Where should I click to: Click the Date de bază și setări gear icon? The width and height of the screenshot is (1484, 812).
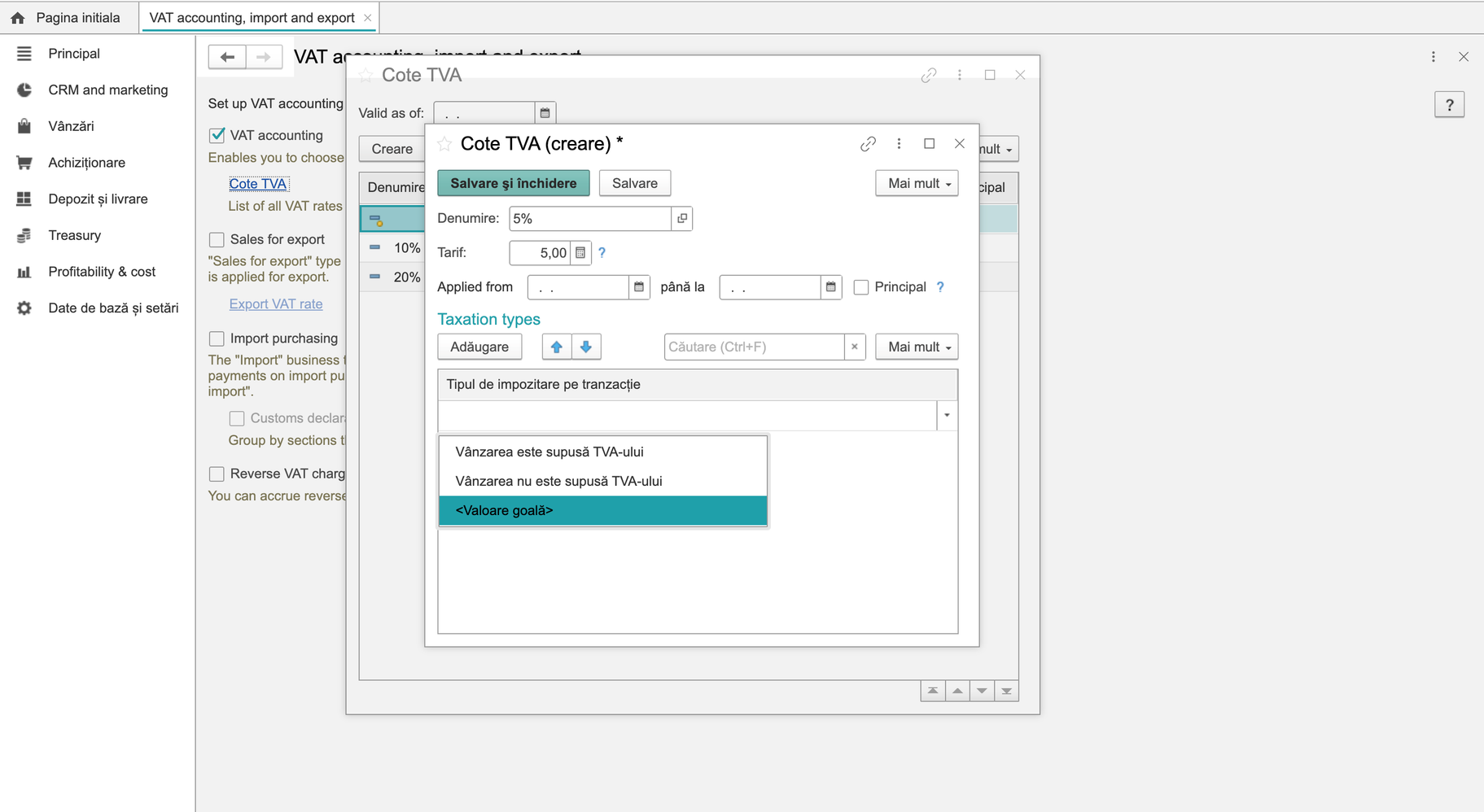click(24, 308)
